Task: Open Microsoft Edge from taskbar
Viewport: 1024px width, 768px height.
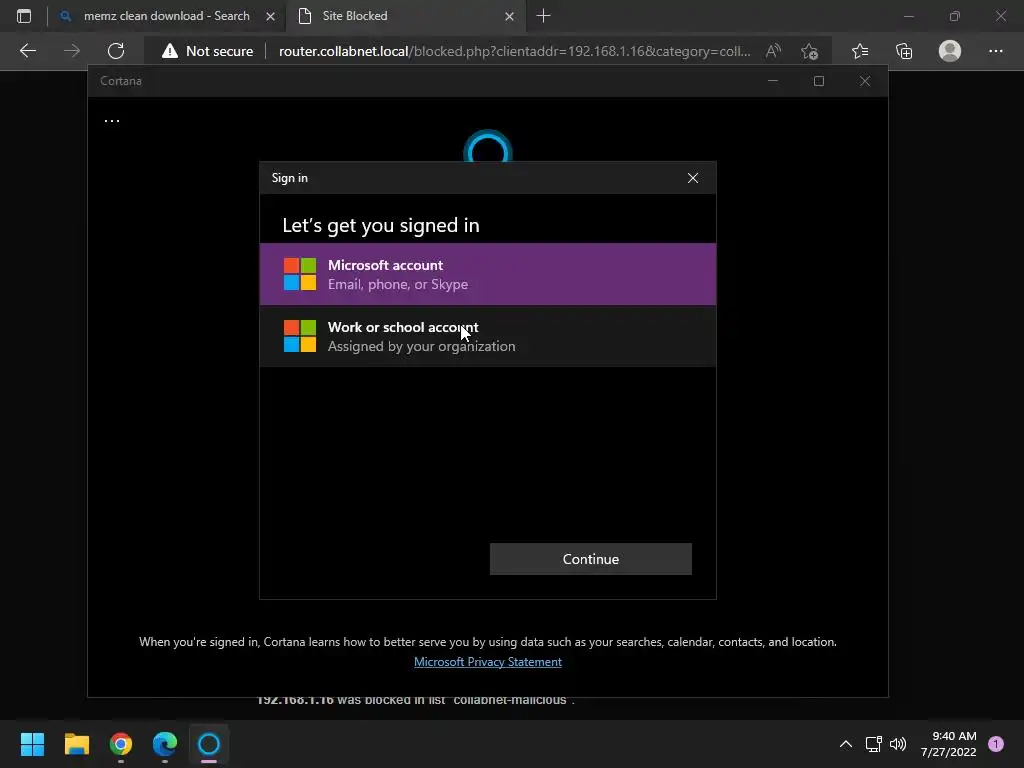Action: point(165,744)
